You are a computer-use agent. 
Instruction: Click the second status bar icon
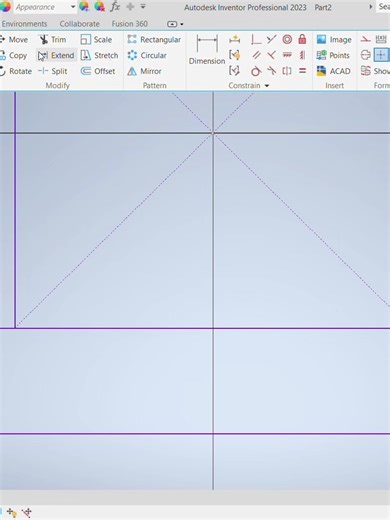click(x=27, y=512)
